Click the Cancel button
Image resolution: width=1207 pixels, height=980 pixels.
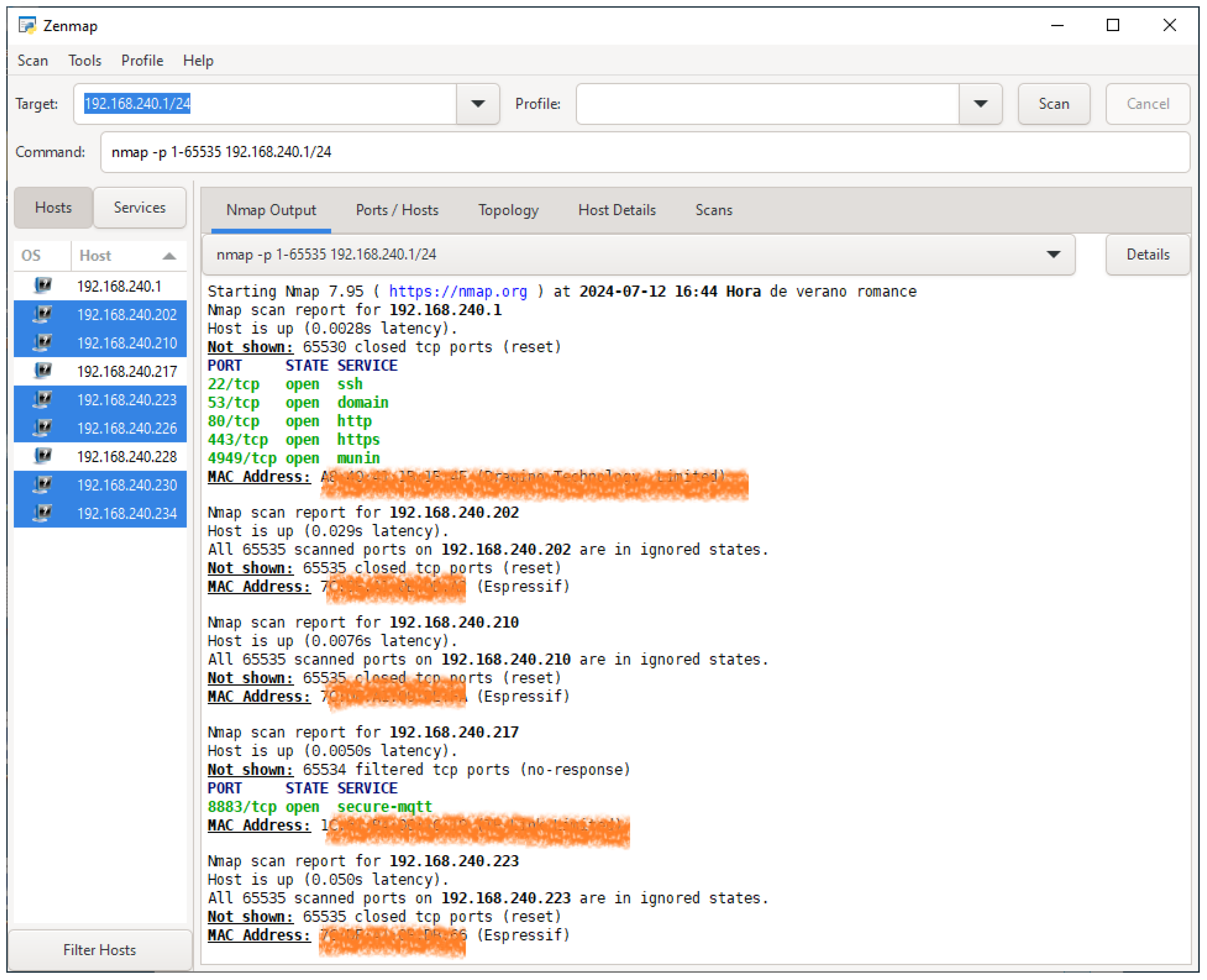pyautogui.click(x=1148, y=104)
